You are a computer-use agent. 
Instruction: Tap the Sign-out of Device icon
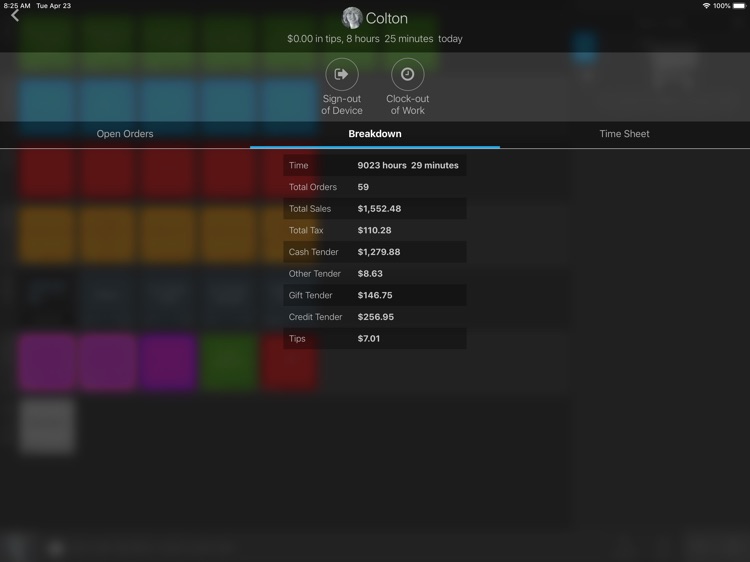click(x=342, y=74)
